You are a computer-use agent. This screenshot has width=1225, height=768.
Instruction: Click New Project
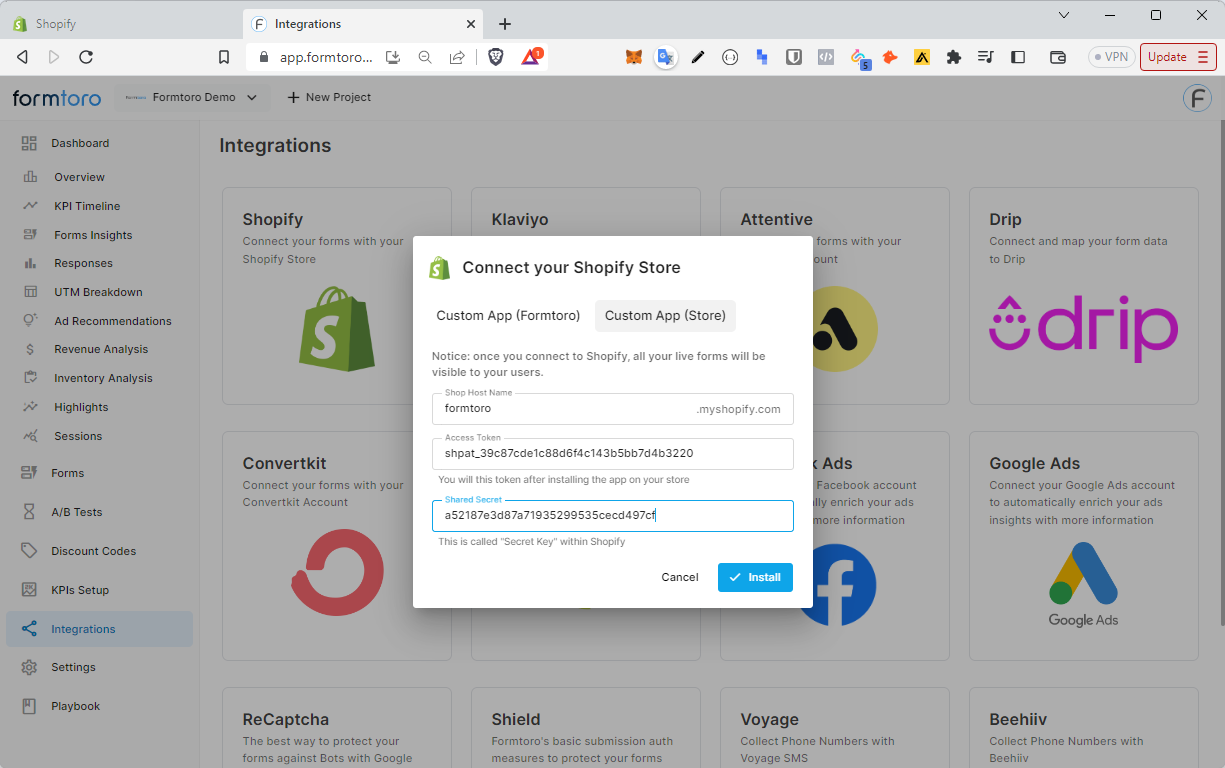[x=329, y=97]
